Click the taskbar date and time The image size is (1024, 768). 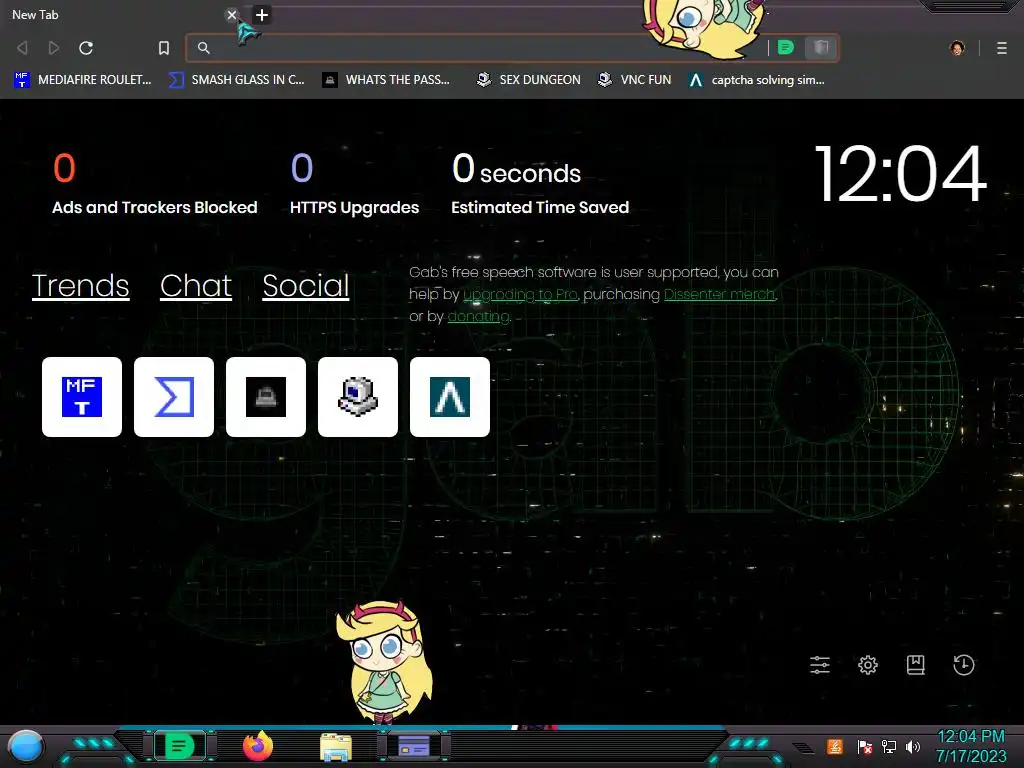(971, 746)
